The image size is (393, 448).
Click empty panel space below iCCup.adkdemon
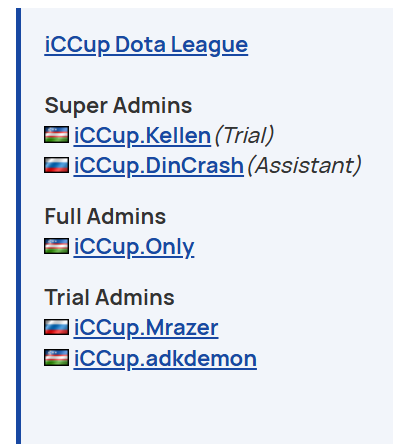pos(207,407)
